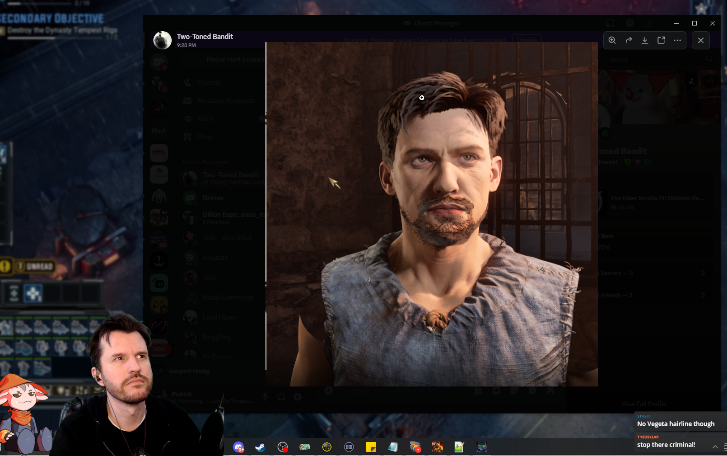727x456 pixels.
Task: Zoom the image with the magnifier icon
Action: point(612,40)
